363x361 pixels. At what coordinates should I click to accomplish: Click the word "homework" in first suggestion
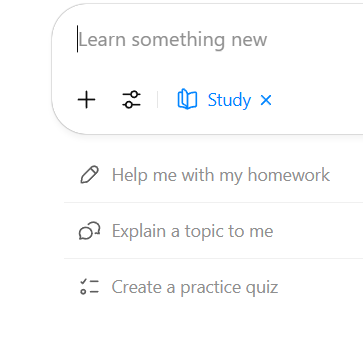point(289,174)
